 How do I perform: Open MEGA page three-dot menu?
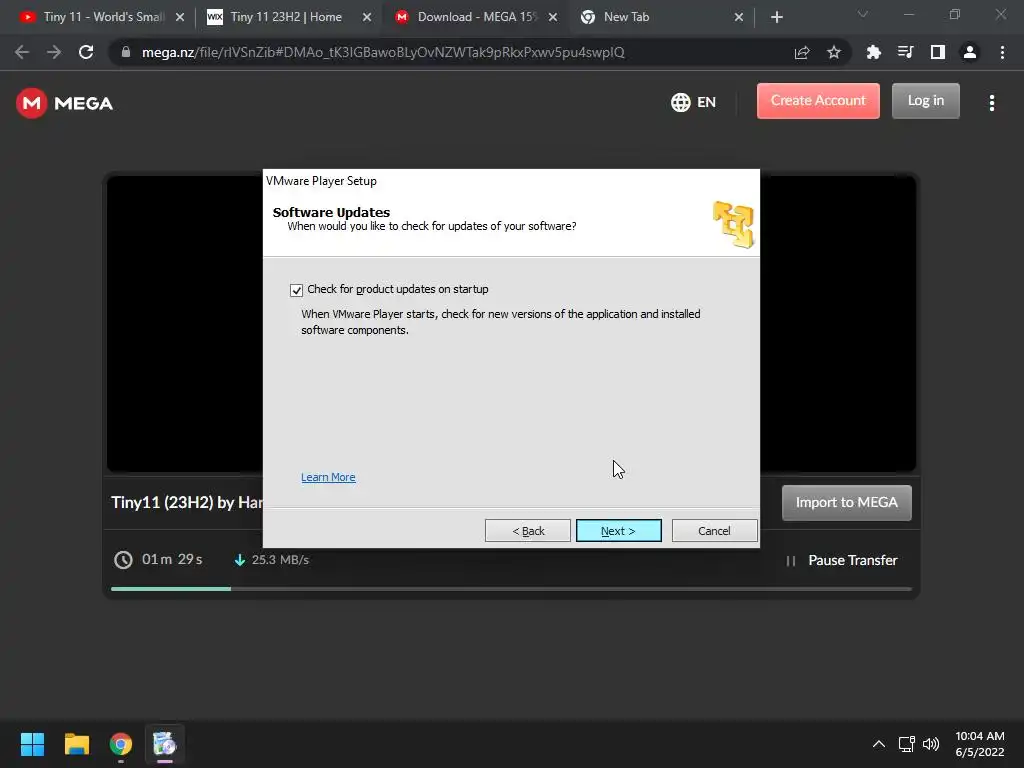point(991,103)
